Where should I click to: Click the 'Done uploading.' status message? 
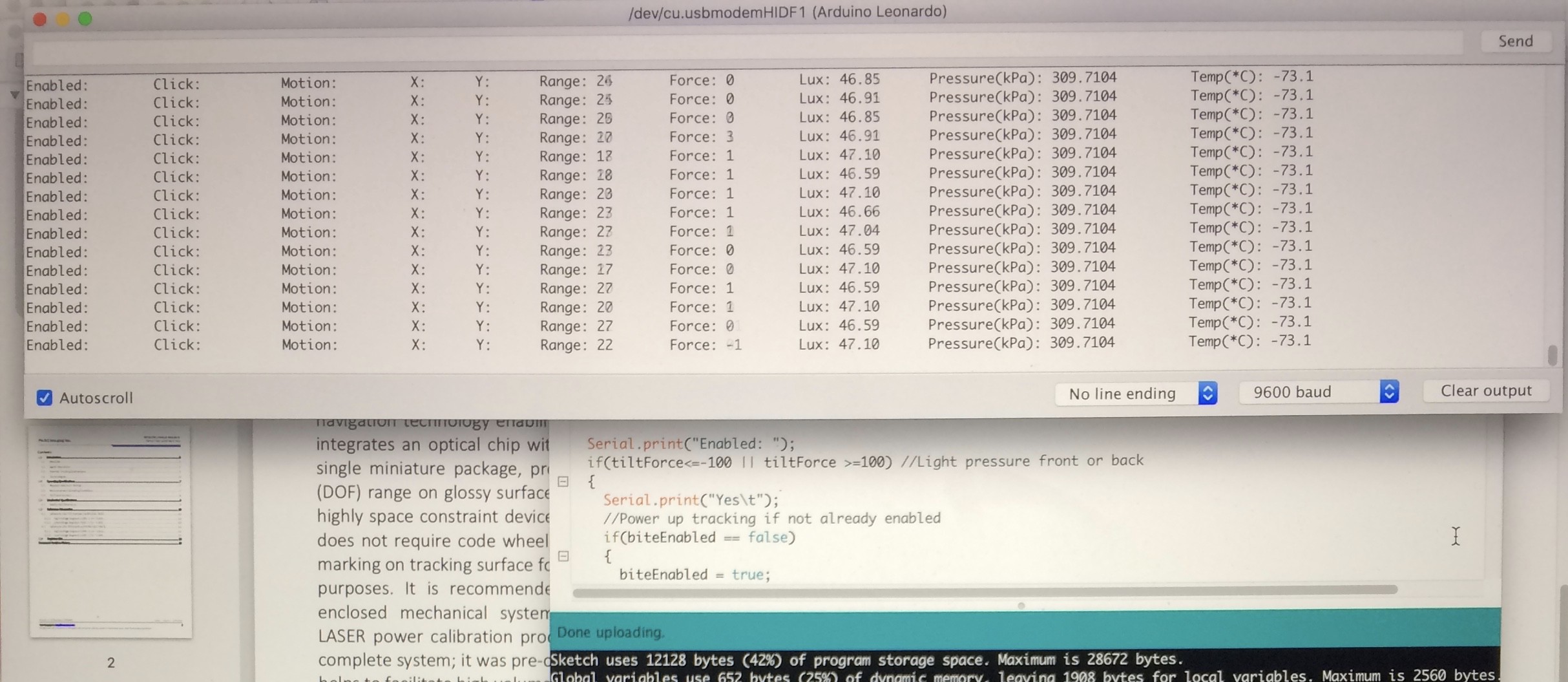point(610,632)
